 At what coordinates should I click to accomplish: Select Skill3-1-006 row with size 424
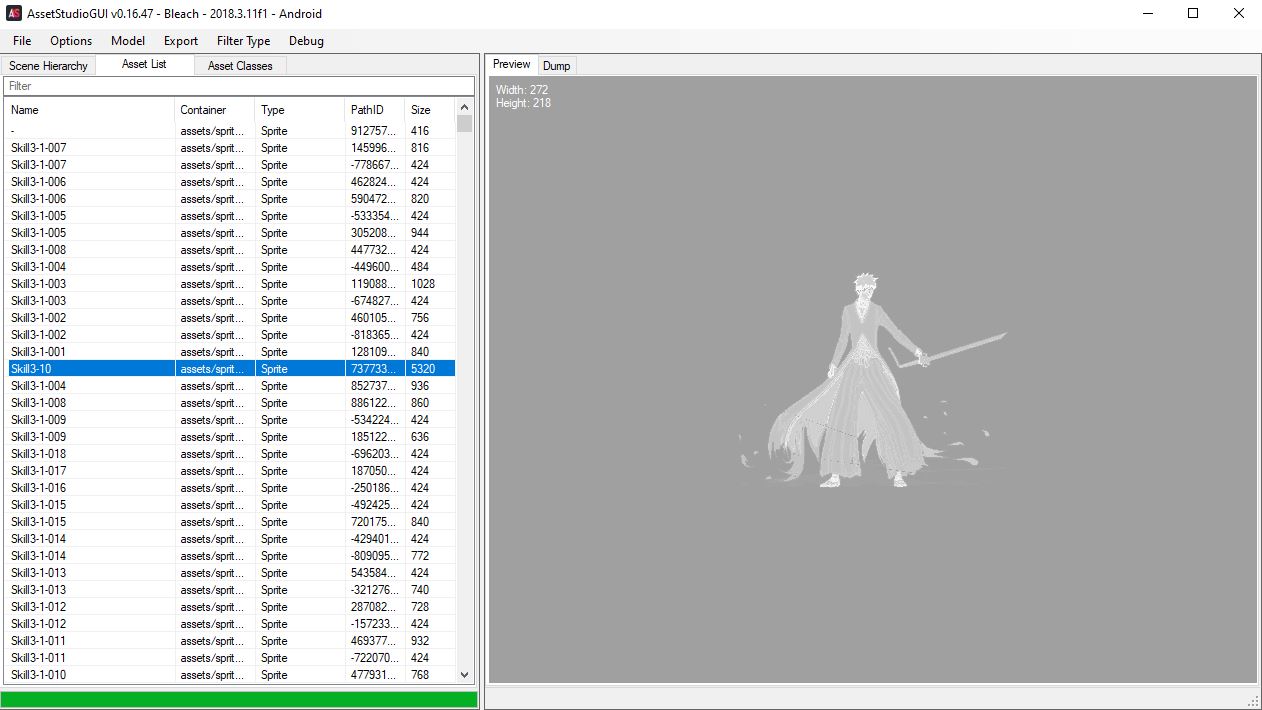tap(231, 182)
